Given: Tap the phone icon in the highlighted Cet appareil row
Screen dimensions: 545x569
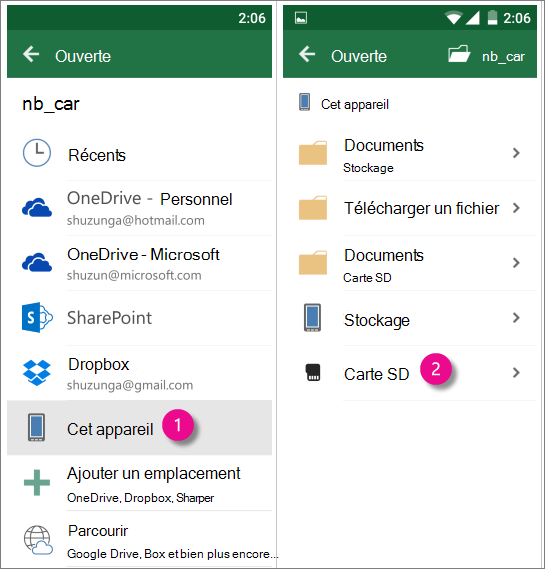Looking at the screenshot, I should tap(37, 427).
